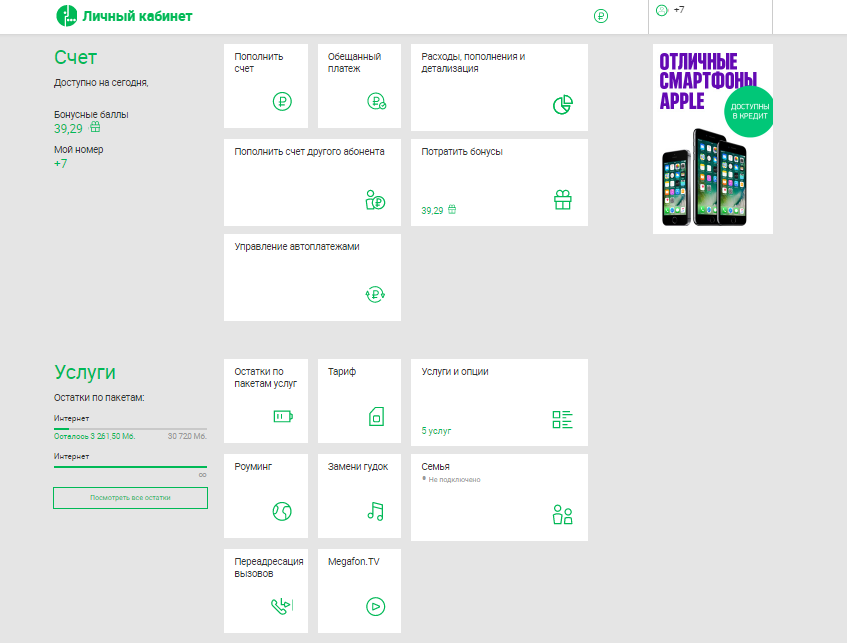Click the play icon in Megafon.TV tile

point(375,606)
